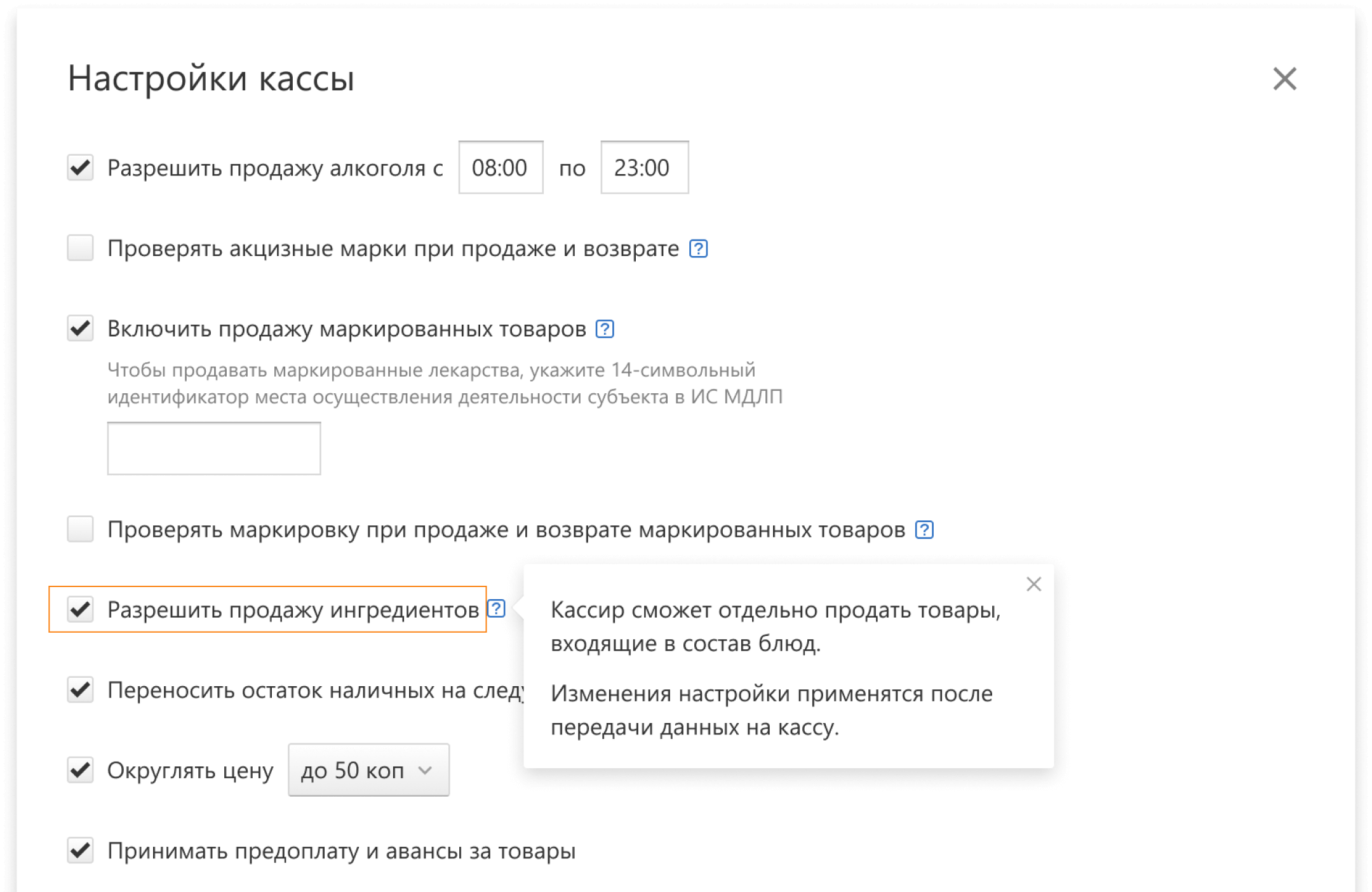Image resolution: width=1372 pixels, height=892 pixels.
Task: Click the 'Округлять цену' label text
Action: point(190,771)
